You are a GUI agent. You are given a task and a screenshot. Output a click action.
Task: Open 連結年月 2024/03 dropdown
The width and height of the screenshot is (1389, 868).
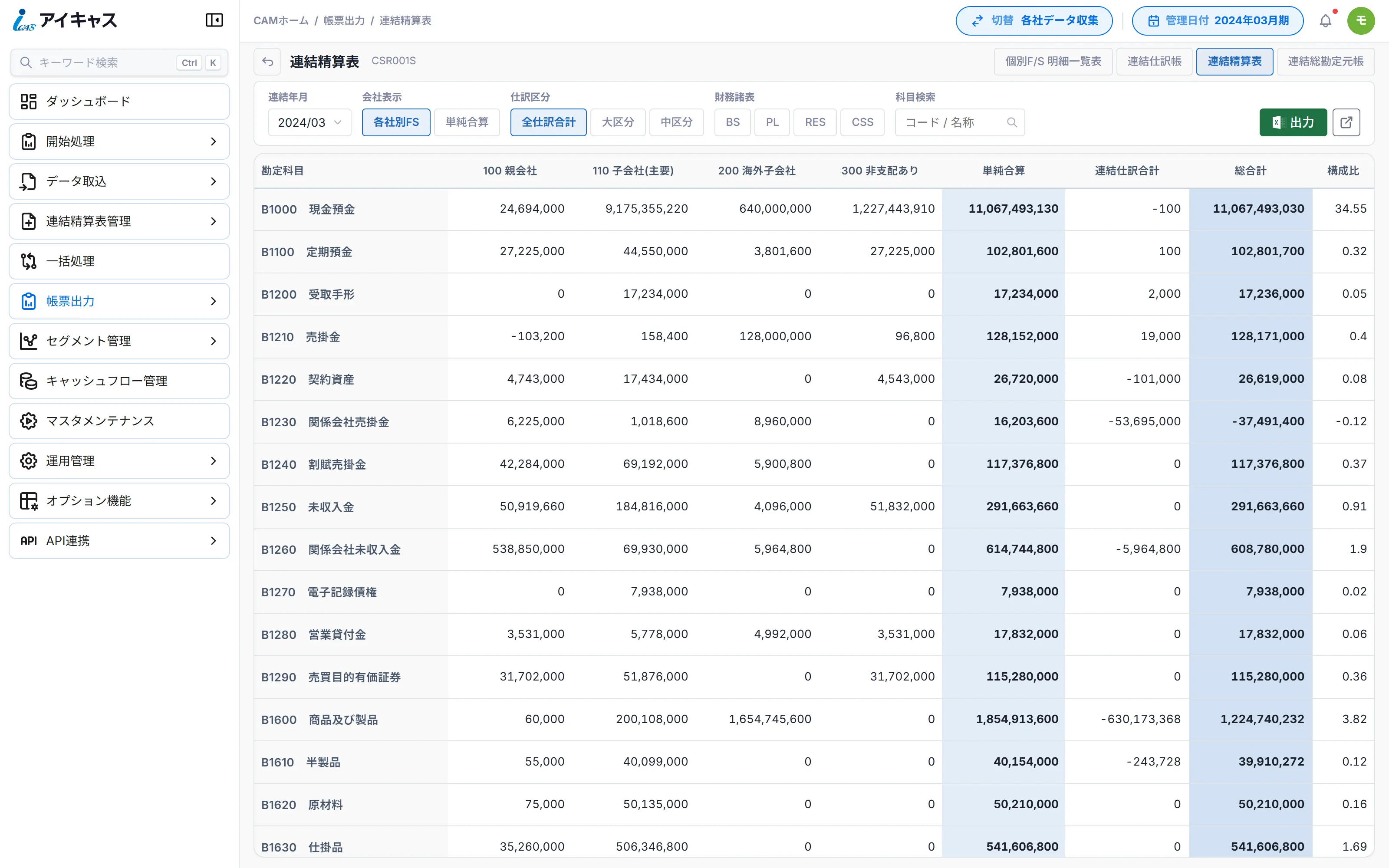click(x=309, y=122)
